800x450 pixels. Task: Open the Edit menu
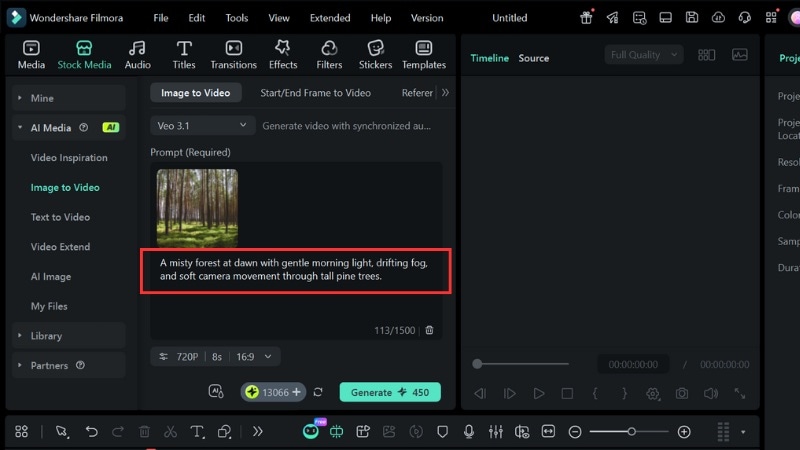[x=196, y=18]
